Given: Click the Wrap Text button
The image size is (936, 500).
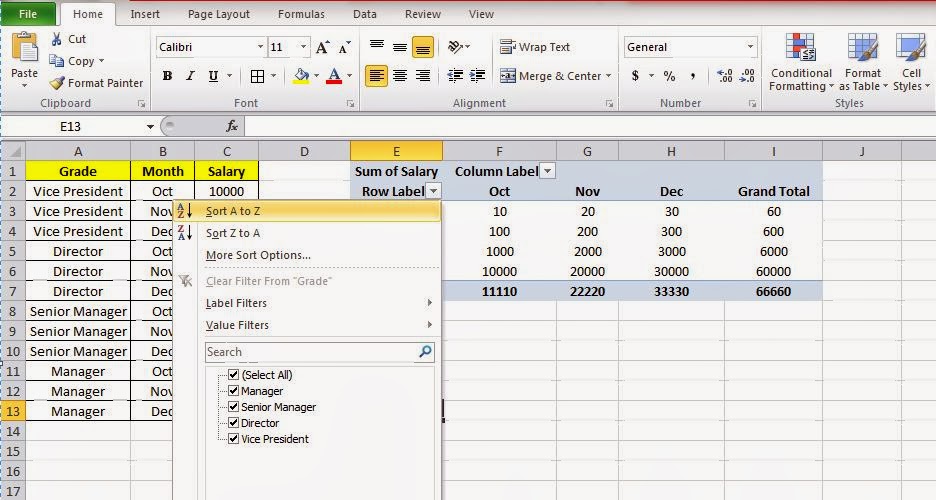Looking at the screenshot, I should coord(534,47).
